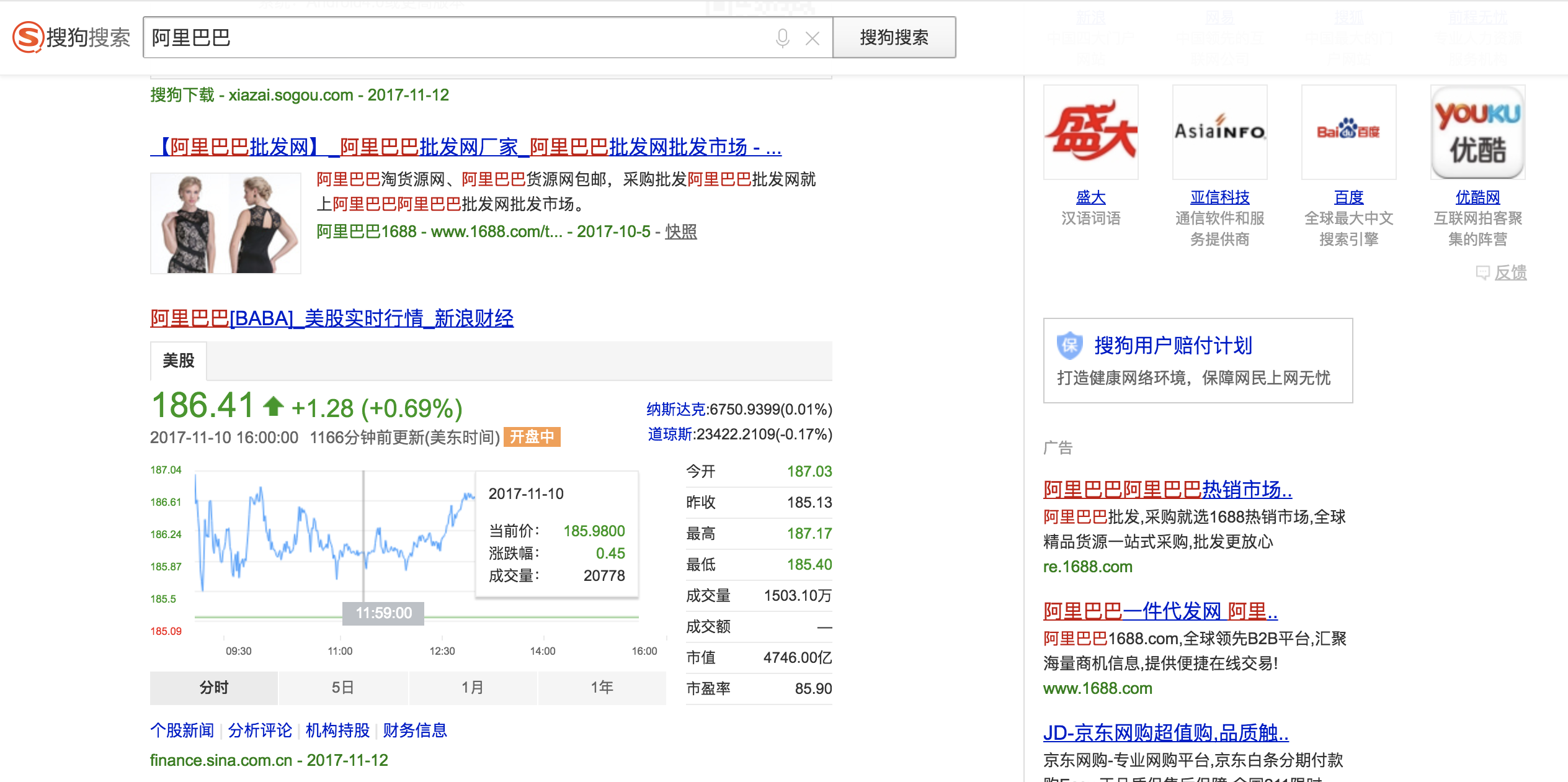Switch chart to 1年 view
Viewport: 1568px width, 782px height.
(602, 688)
